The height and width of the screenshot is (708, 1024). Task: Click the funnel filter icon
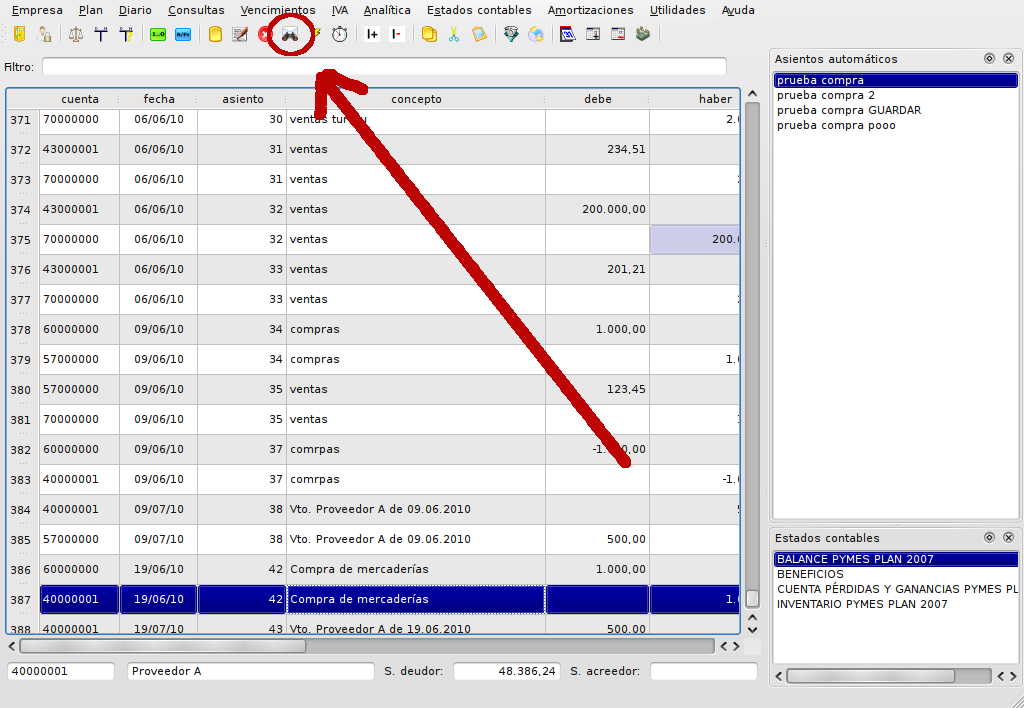[511, 34]
